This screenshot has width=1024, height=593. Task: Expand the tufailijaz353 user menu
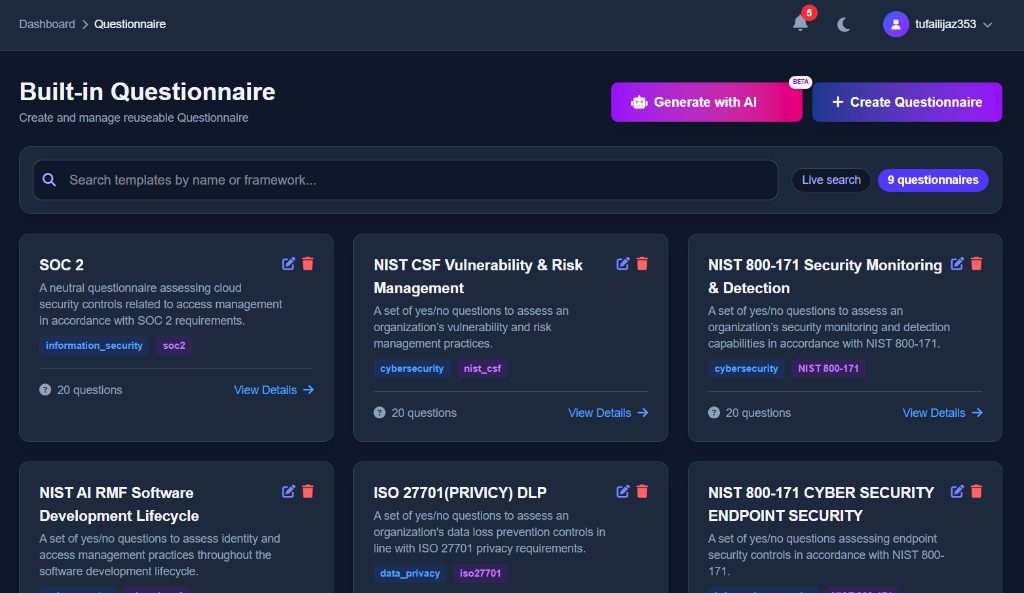937,24
